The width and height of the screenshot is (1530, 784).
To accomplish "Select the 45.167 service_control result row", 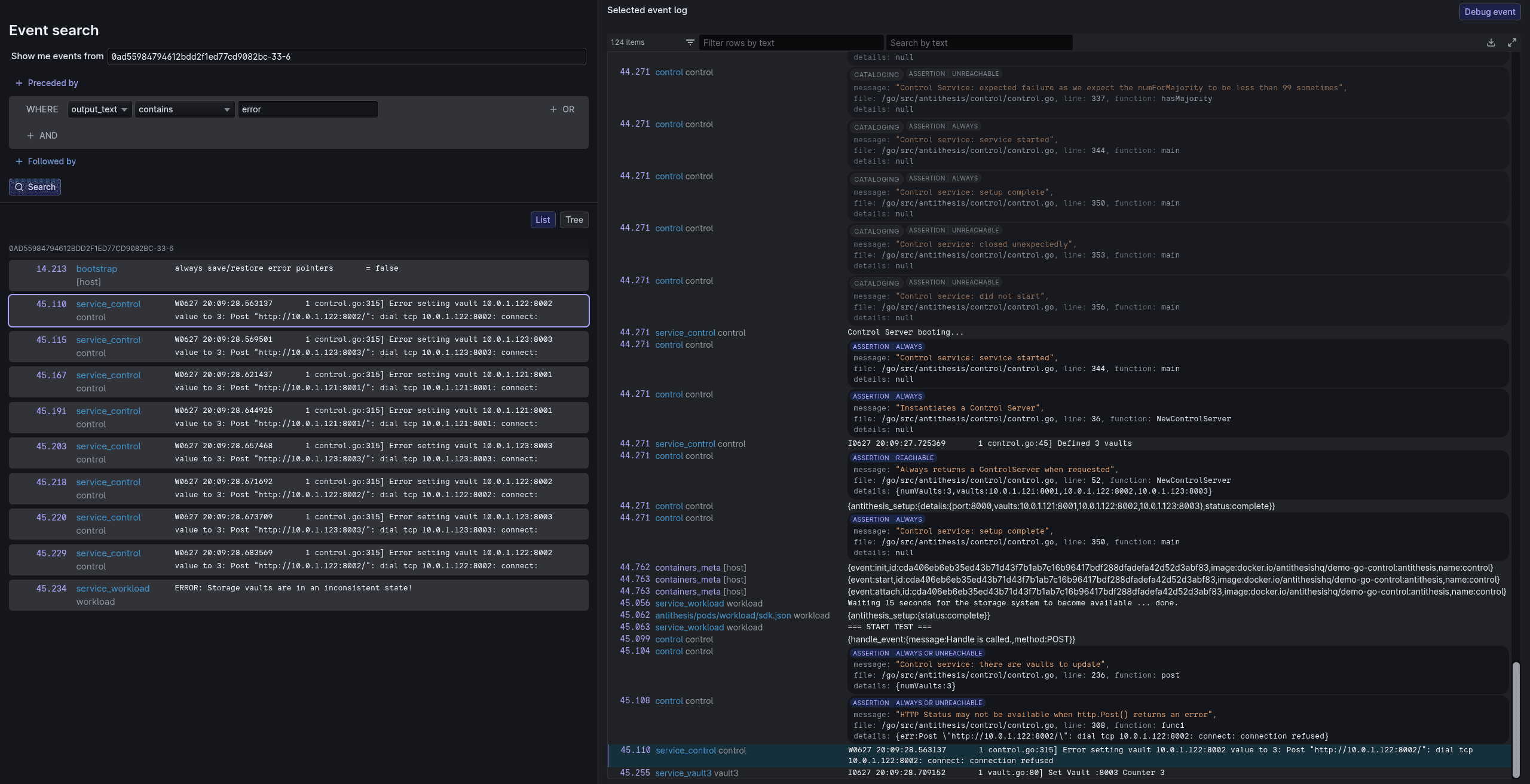I will pos(299,382).
